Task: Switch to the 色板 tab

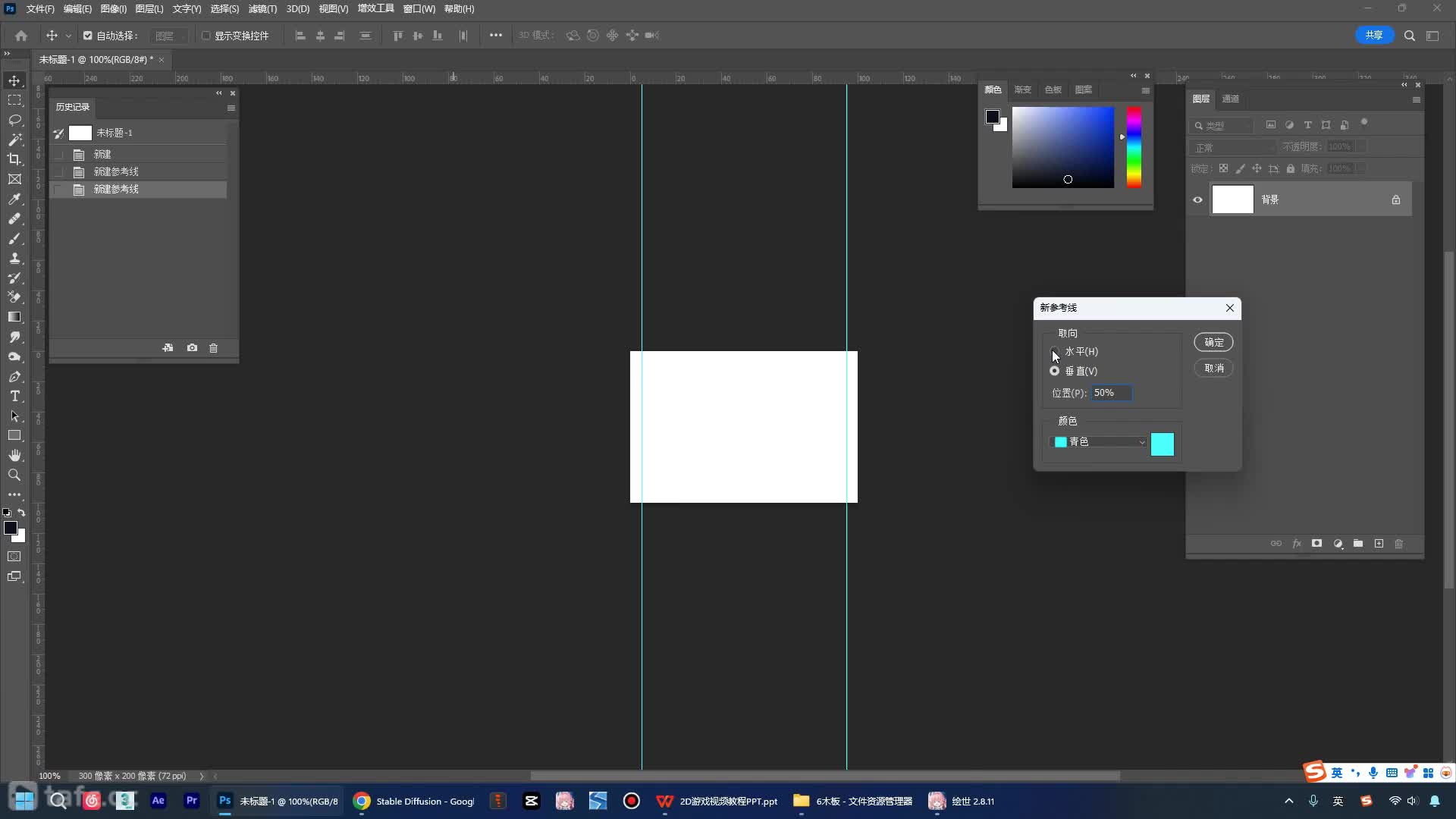Action: click(1053, 89)
